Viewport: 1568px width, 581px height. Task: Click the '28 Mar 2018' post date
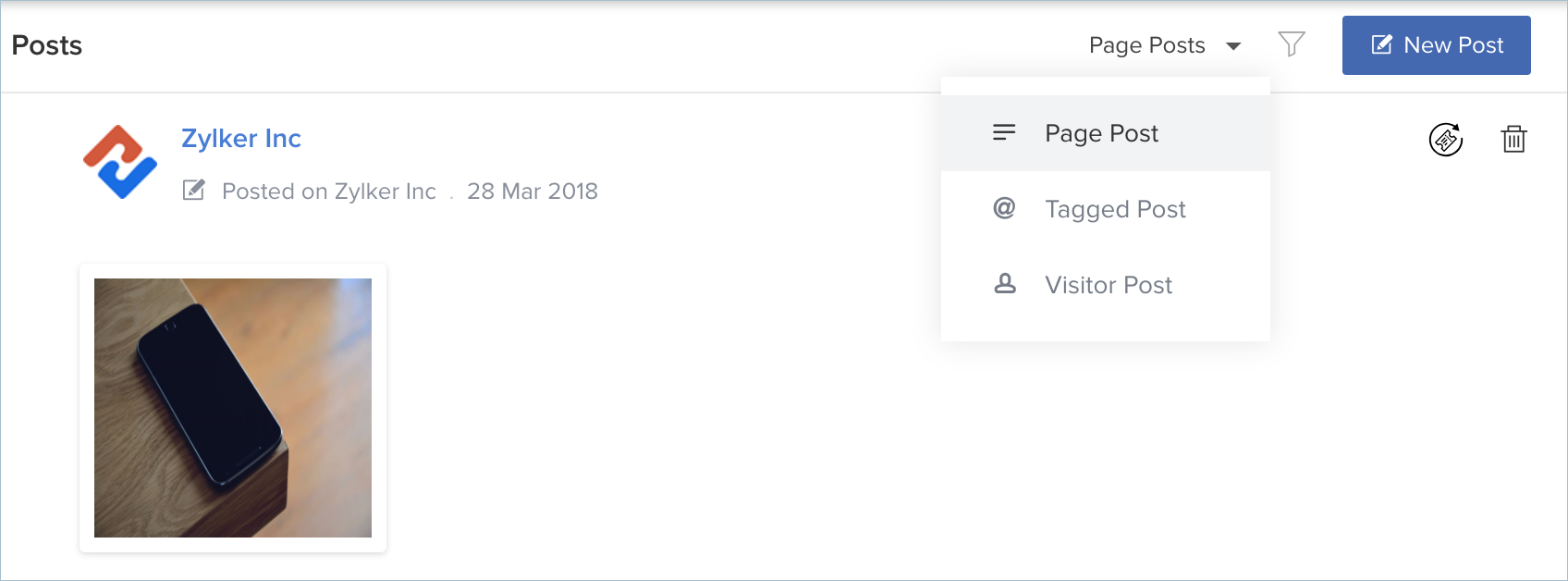point(533,192)
